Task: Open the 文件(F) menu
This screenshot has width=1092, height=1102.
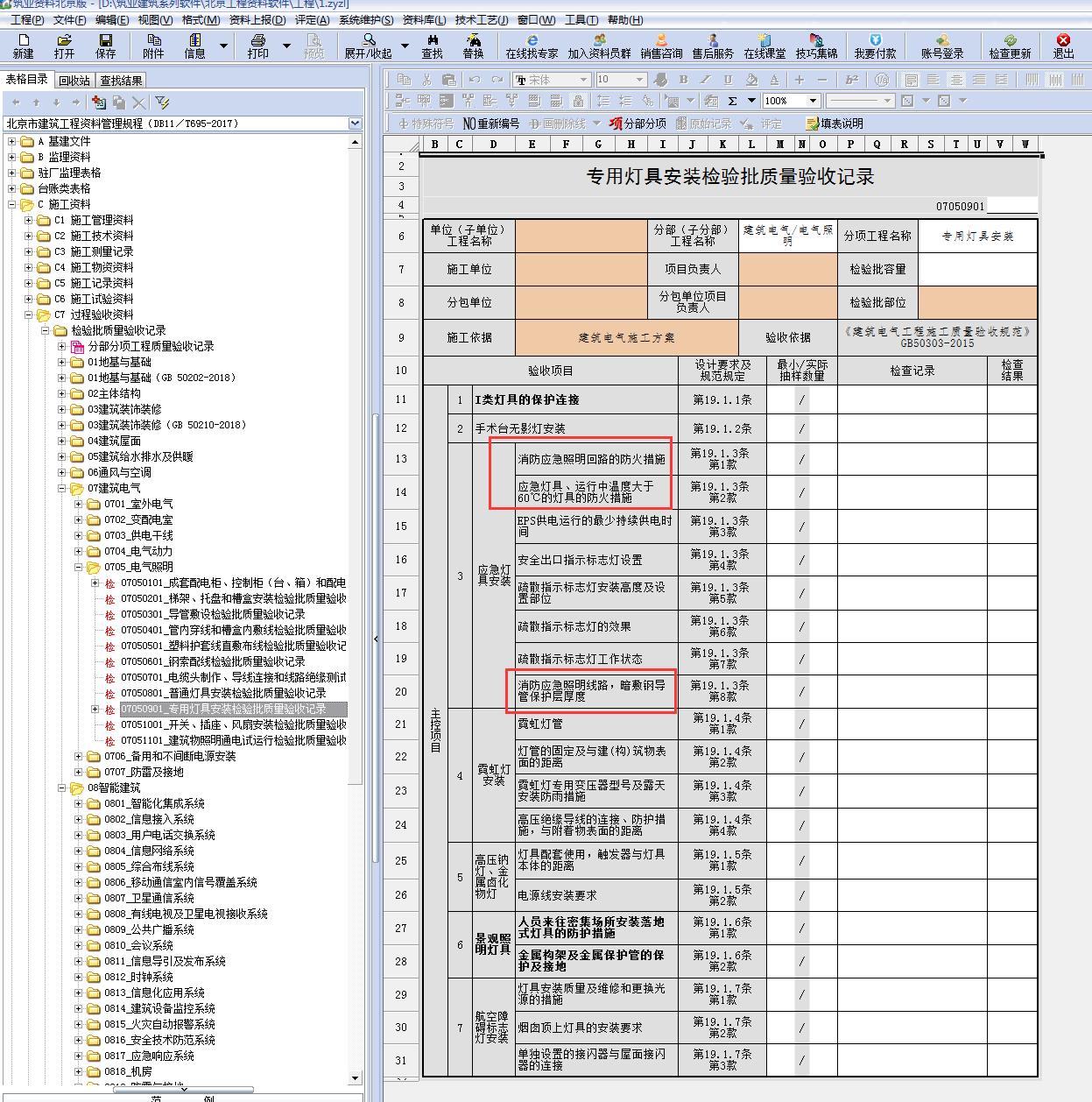Action: (x=70, y=19)
